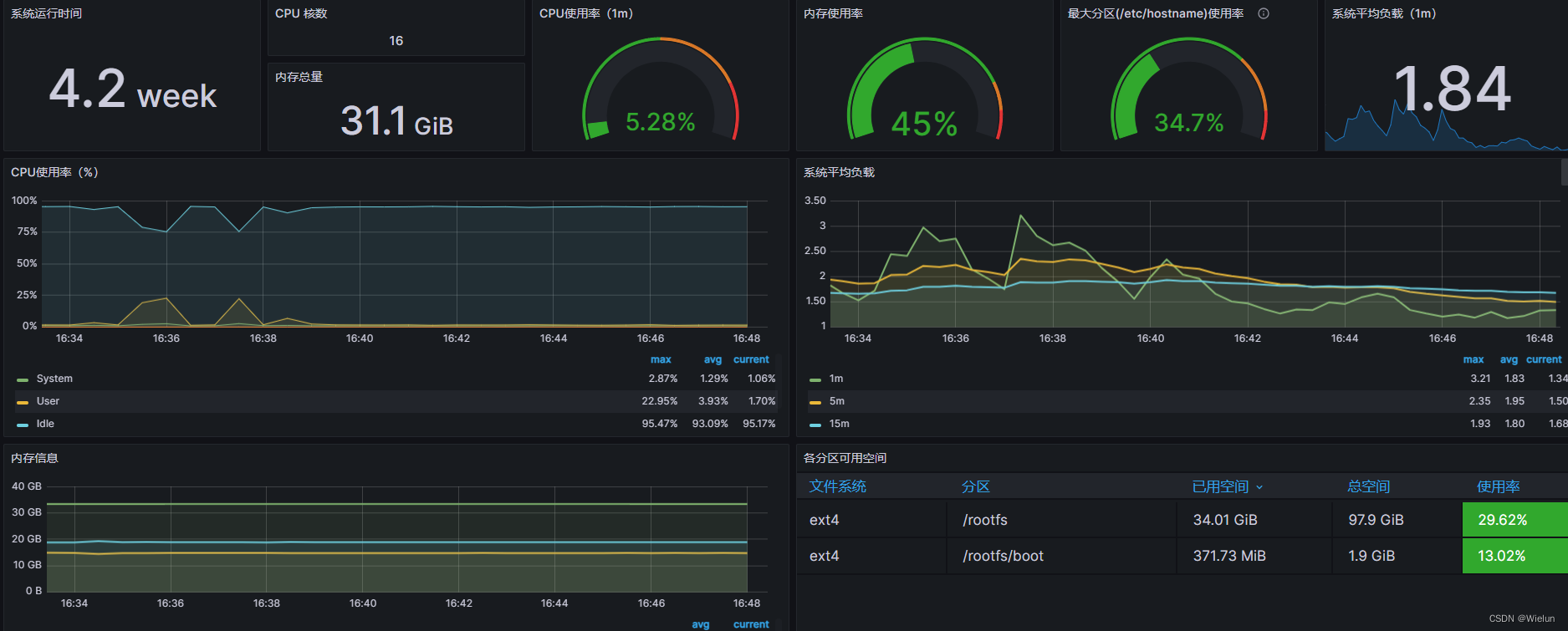Sort load legend by current column
The height and width of the screenshot is (631, 1568).
(x=1544, y=359)
